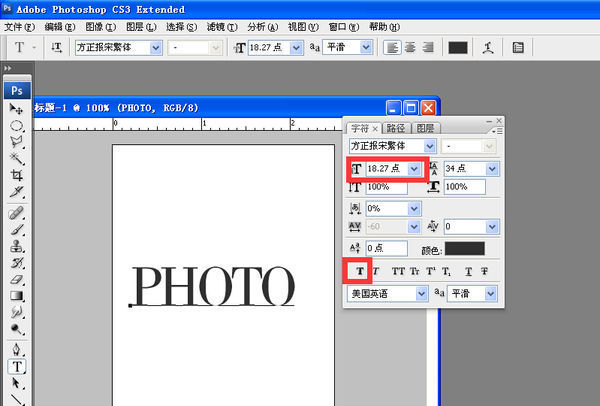The image size is (600, 406).
Task: Open Character panel flyout menu
Action: click(497, 131)
